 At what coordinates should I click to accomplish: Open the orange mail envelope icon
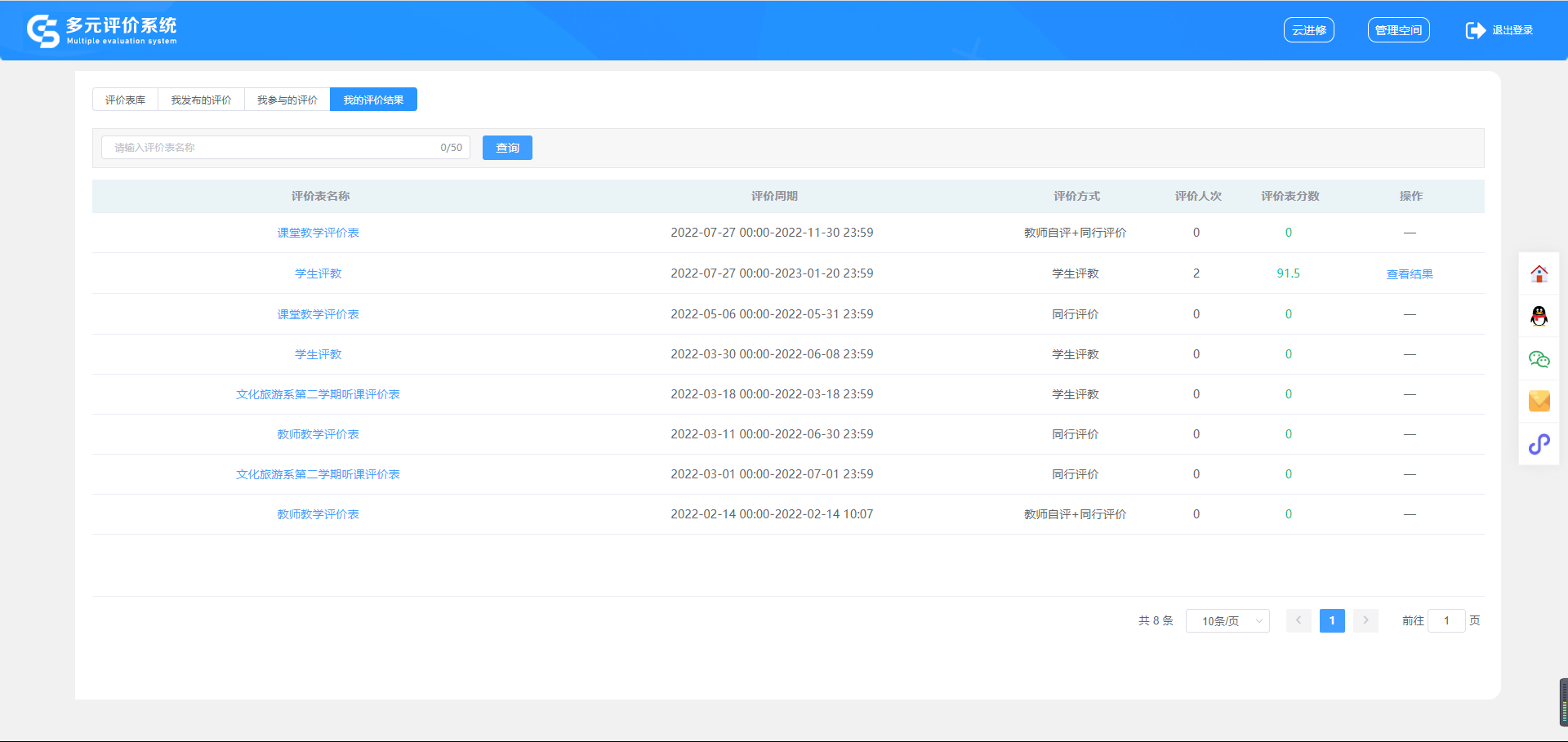pos(1539,401)
